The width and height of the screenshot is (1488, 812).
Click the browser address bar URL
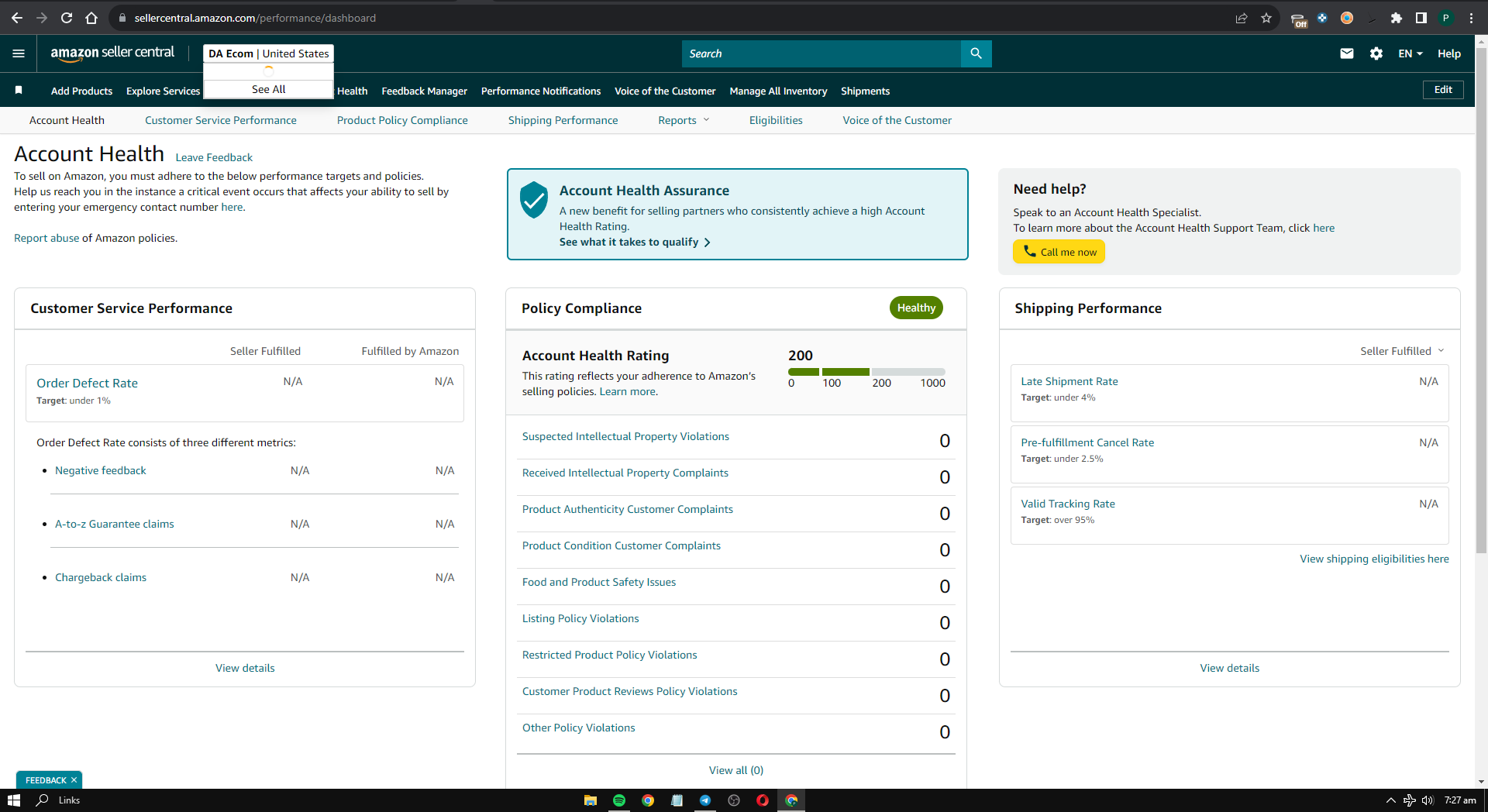point(255,18)
